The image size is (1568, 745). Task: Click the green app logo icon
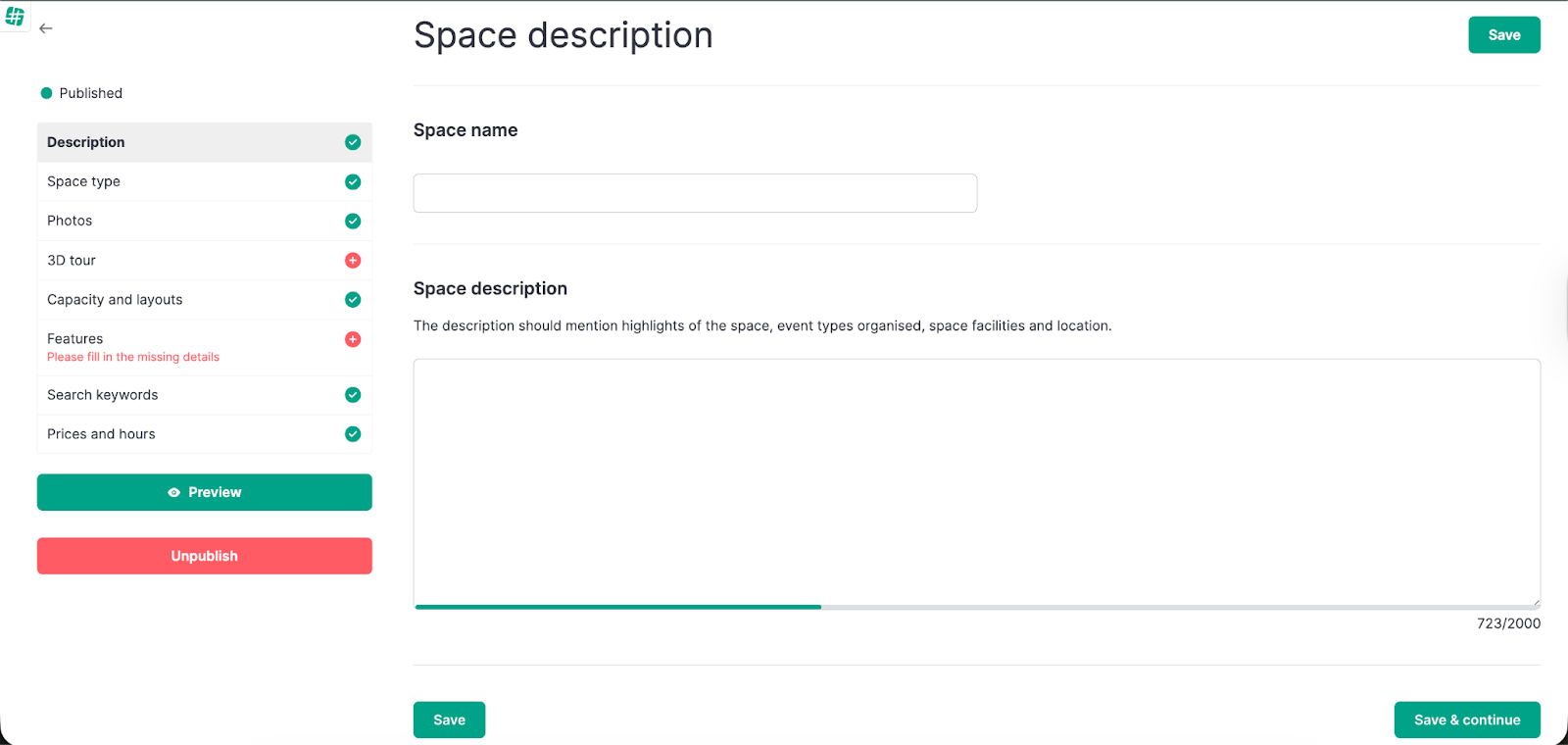point(15,16)
